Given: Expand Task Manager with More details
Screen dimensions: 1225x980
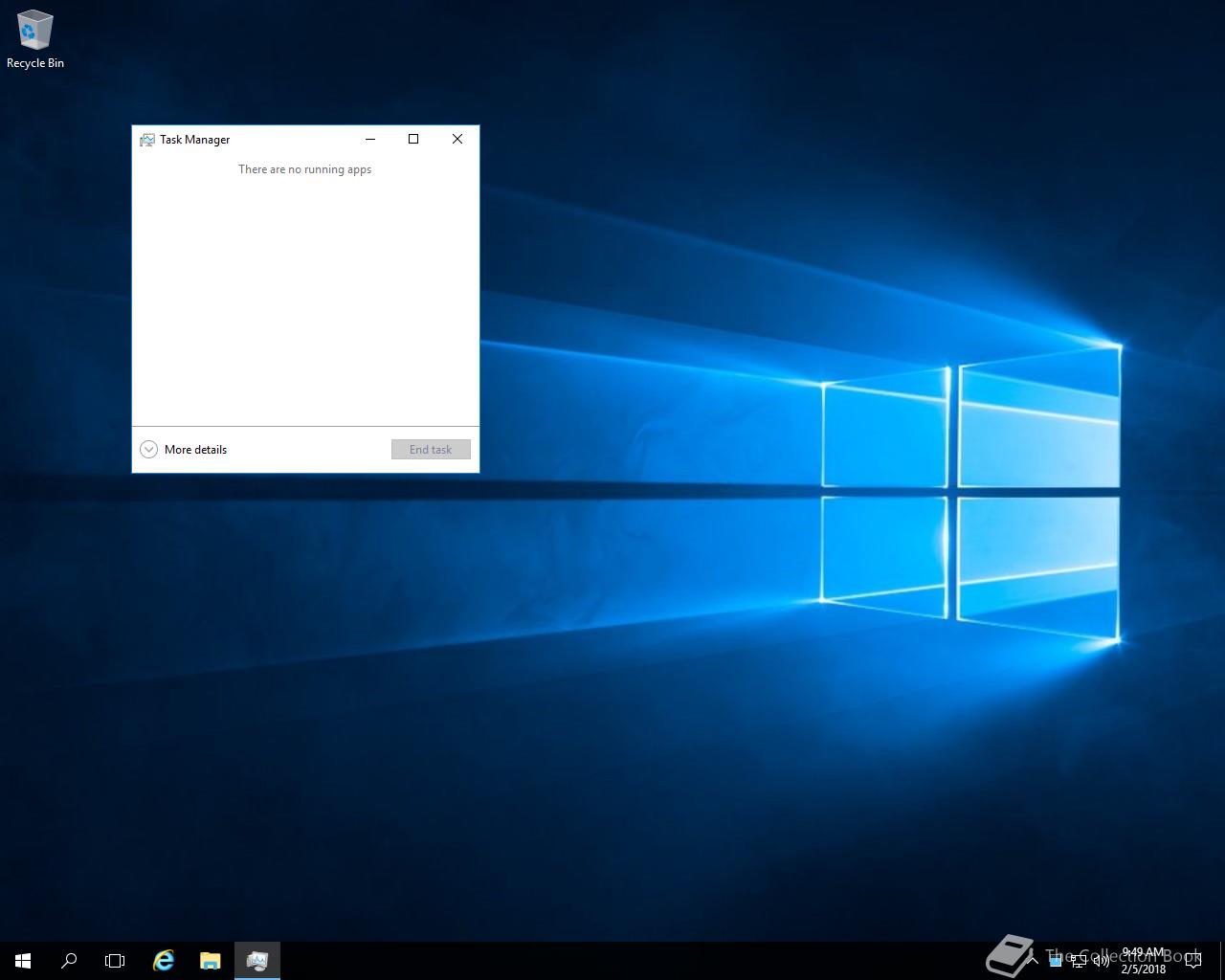Looking at the screenshot, I should pyautogui.click(x=184, y=450).
